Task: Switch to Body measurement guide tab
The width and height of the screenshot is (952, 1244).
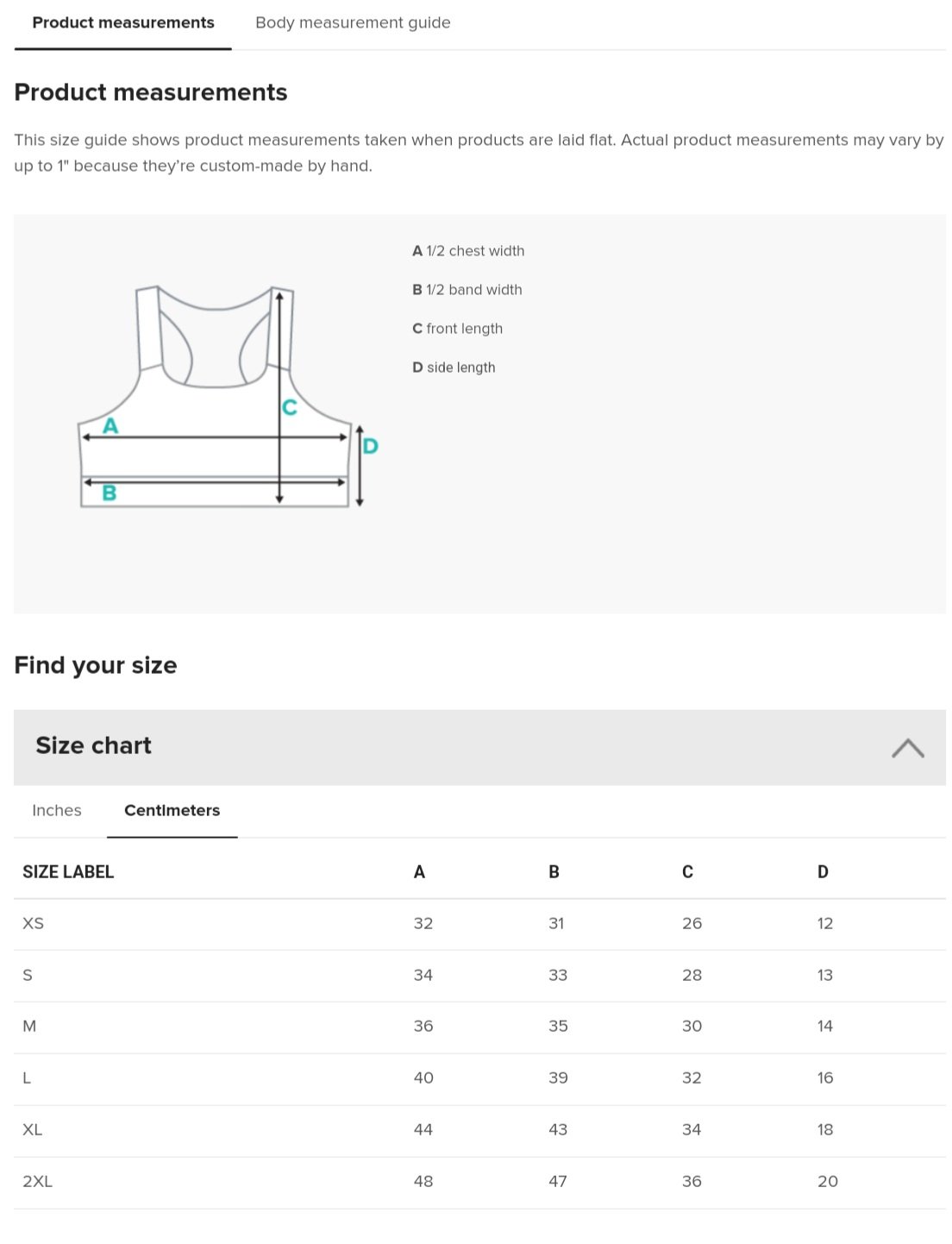Action: coord(353,23)
